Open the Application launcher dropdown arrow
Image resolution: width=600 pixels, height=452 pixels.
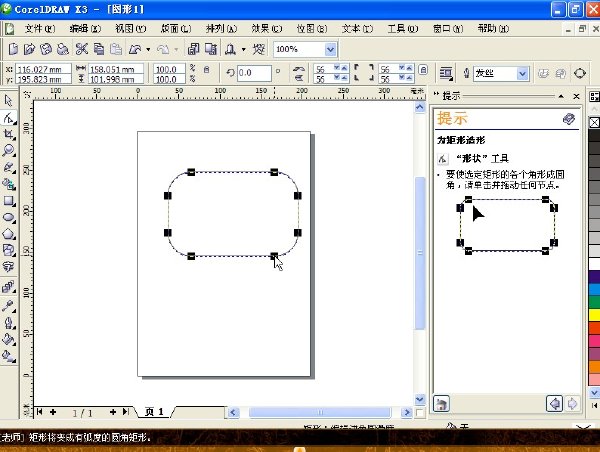(x=243, y=49)
